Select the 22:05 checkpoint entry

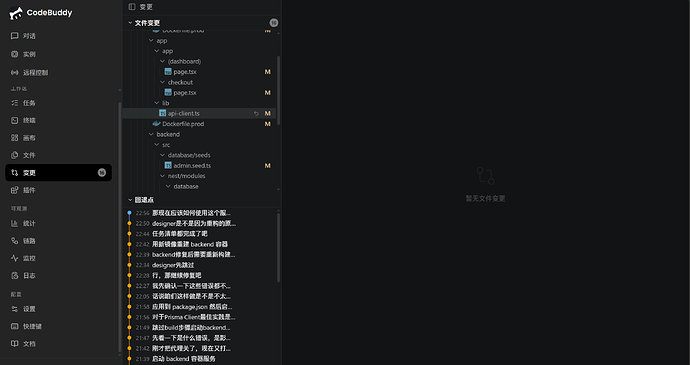(x=201, y=296)
